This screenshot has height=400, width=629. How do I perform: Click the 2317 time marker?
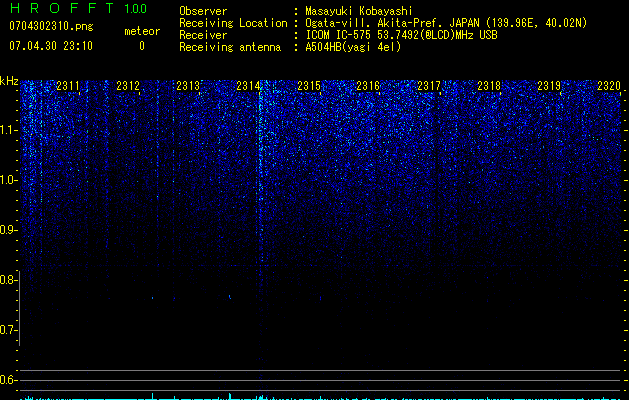click(429, 85)
